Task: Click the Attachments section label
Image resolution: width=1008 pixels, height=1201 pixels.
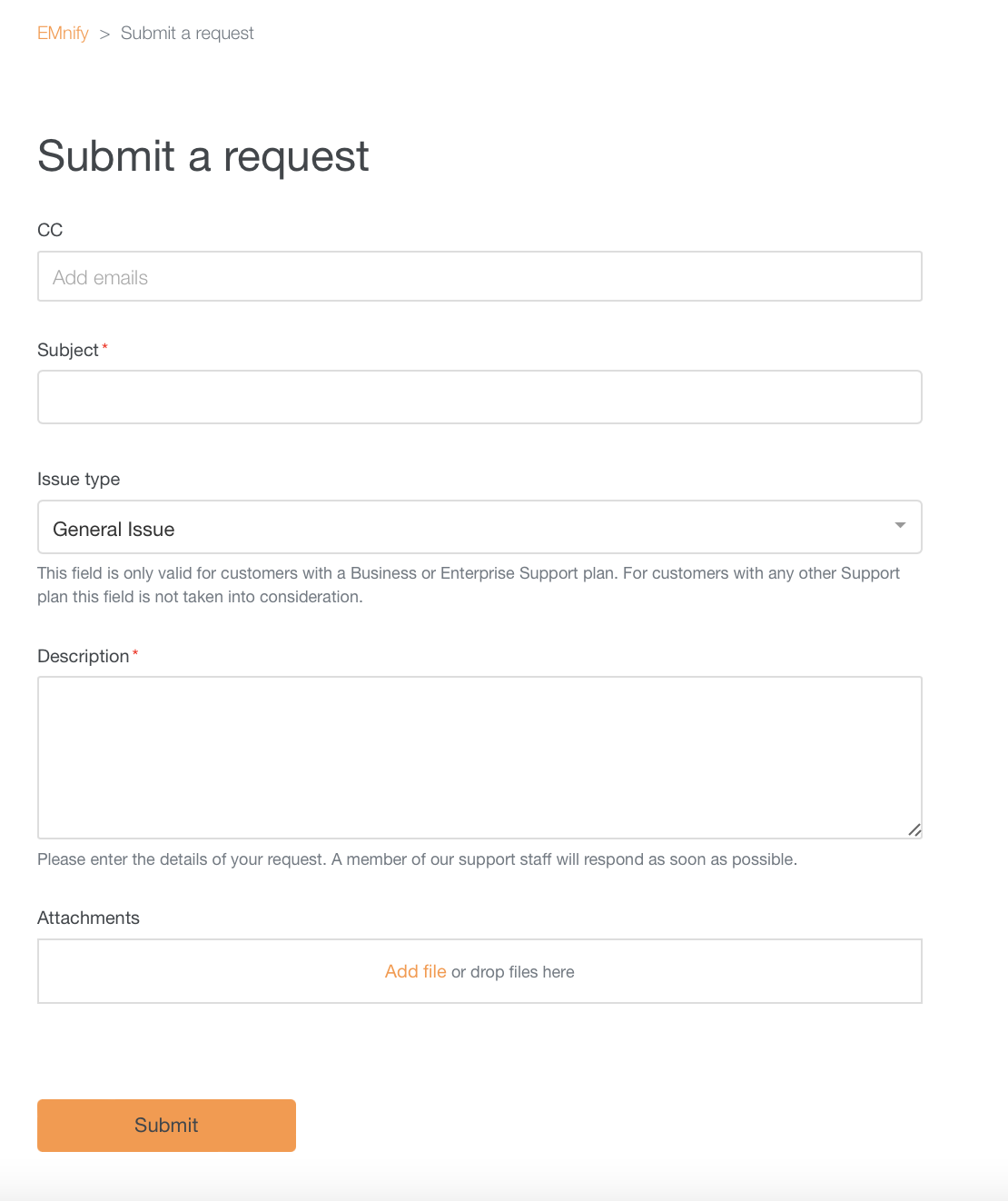Action: 88,918
